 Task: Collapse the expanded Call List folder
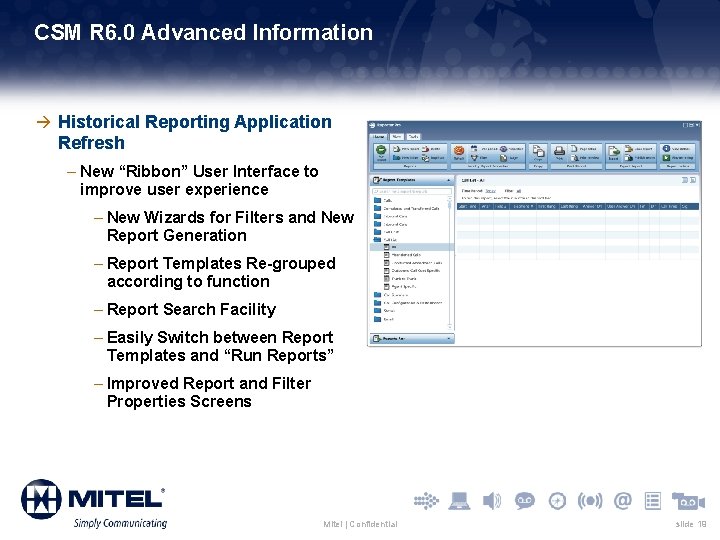pos(386,240)
